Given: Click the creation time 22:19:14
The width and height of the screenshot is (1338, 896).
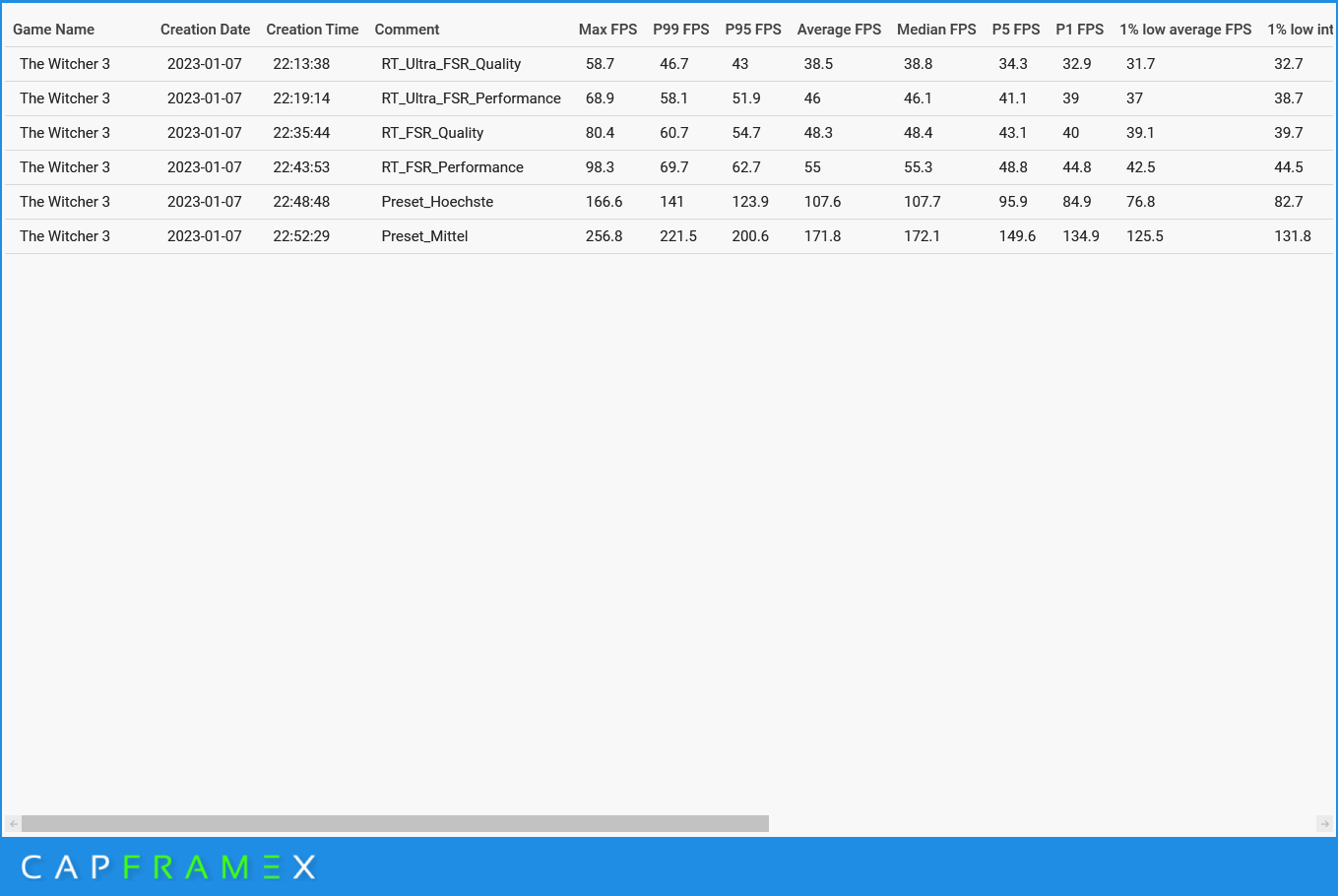Looking at the screenshot, I should click(x=301, y=98).
